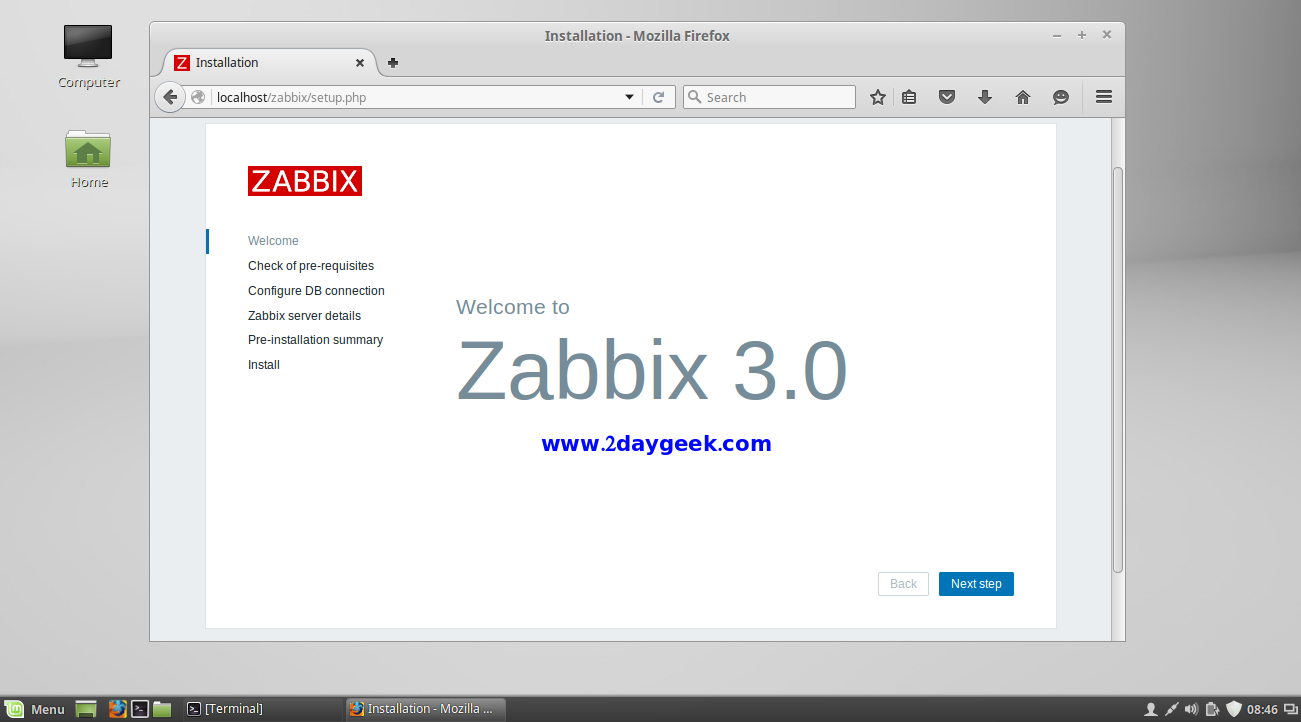
Task: Maximize the Firefox window
Action: (x=1082, y=35)
